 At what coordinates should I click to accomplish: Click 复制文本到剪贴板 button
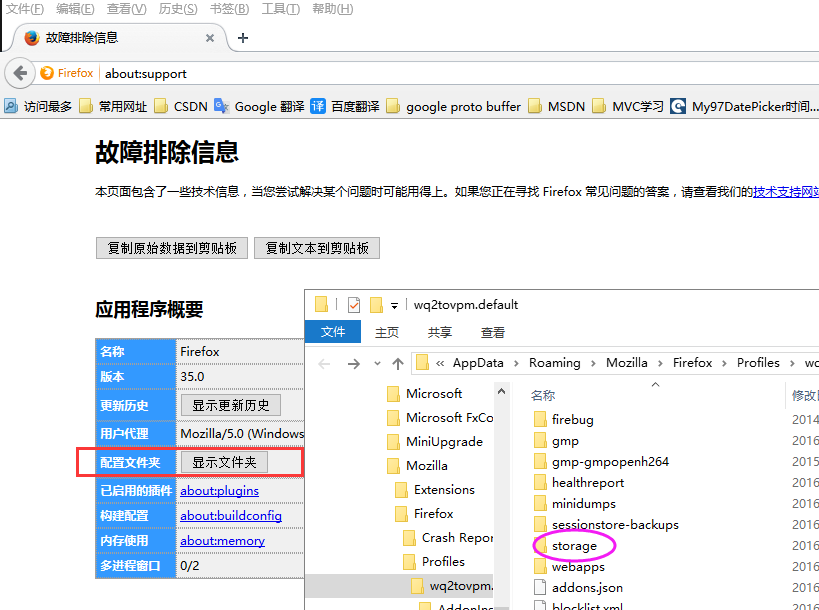click(317, 248)
